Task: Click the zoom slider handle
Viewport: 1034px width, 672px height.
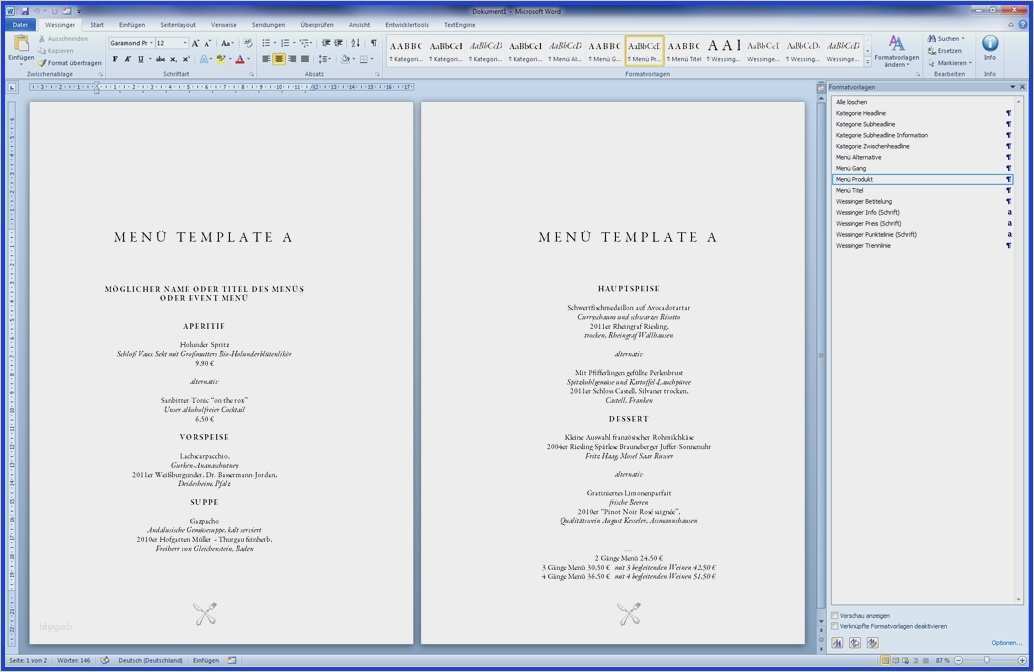Action: coord(987,661)
